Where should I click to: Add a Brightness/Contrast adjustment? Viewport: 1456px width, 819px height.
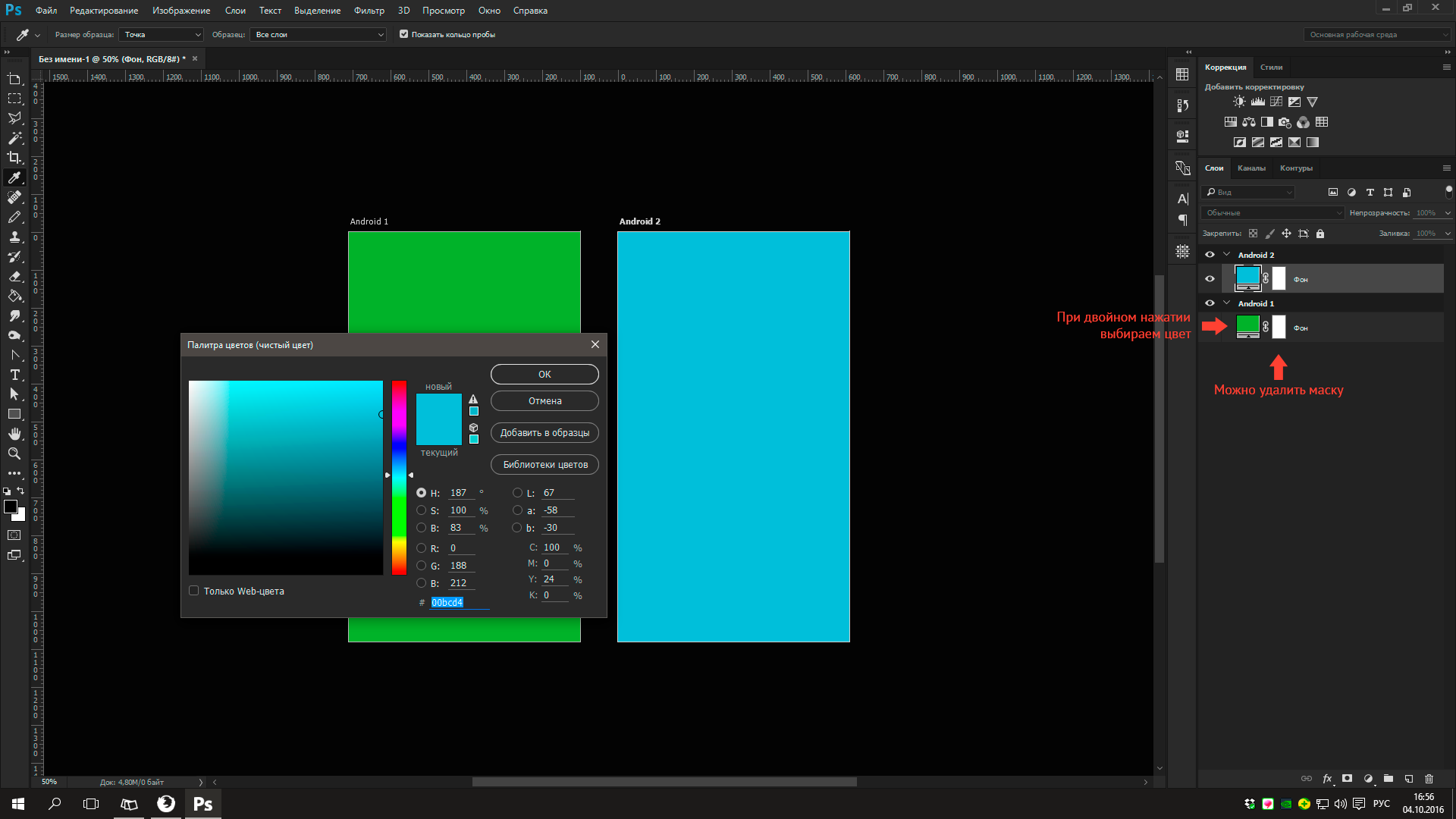(x=1239, y=102)
